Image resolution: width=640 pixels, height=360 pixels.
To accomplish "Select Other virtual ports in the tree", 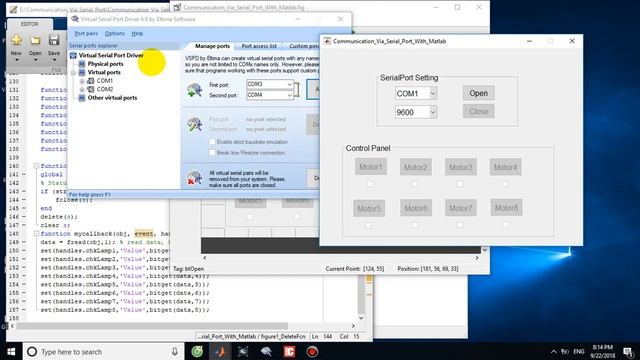I will click(112, 98).
